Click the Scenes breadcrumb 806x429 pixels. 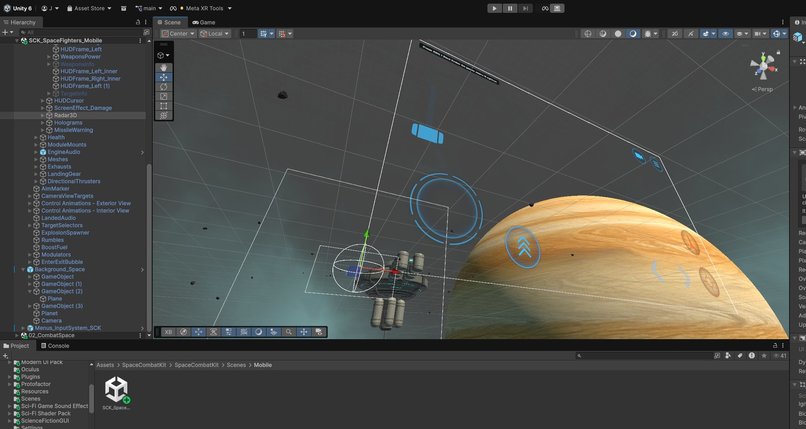236,365
